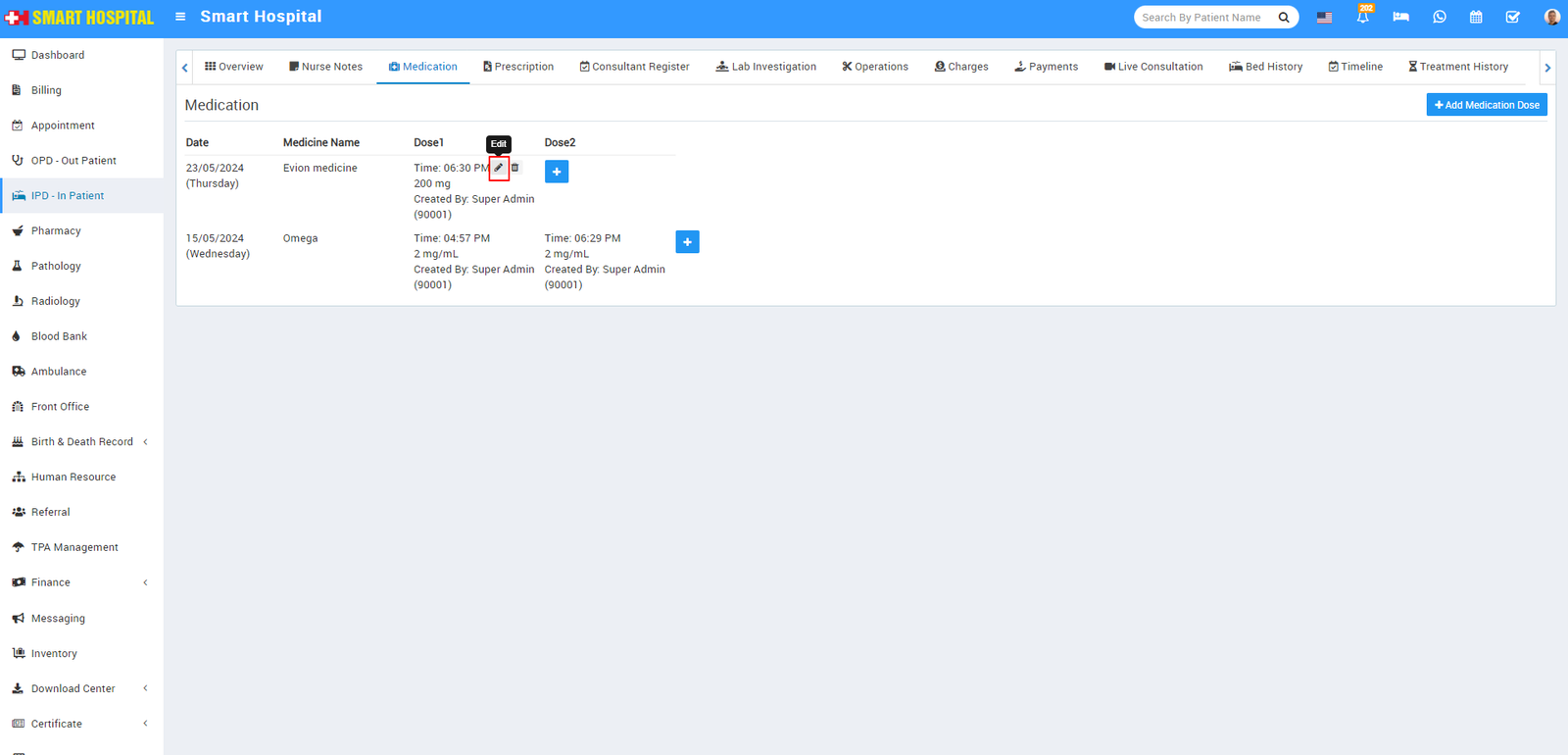This screenshot has width=1568, height=755.
Task: Switch to the Prescription tab
Action: [518, 67]
